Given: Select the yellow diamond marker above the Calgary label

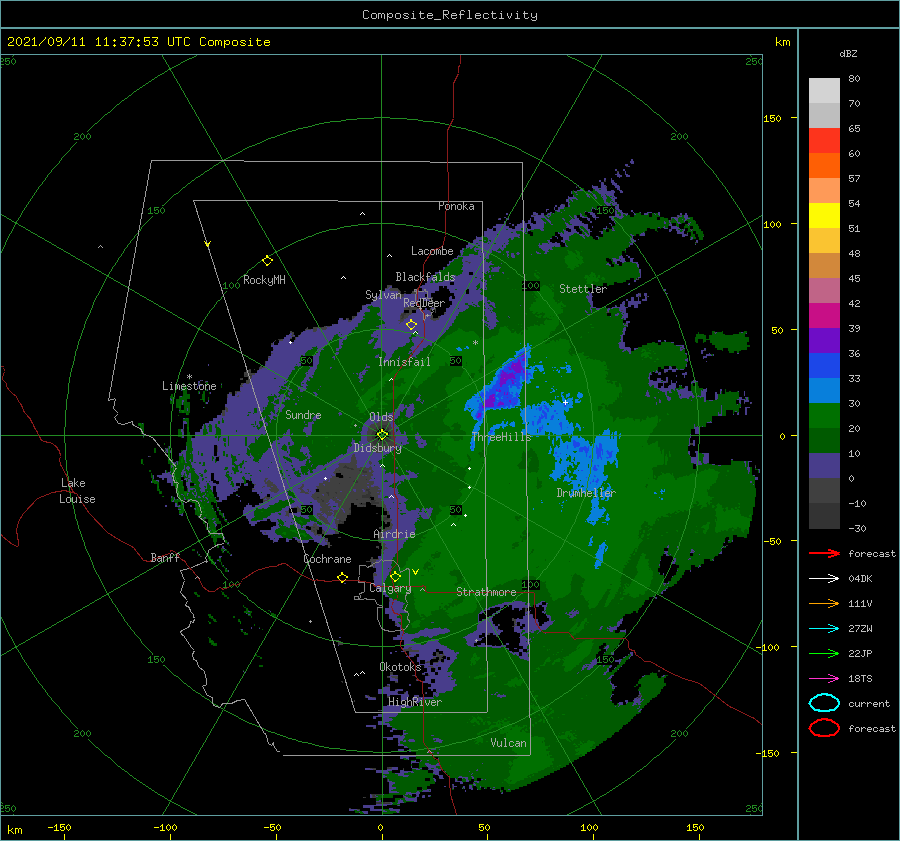Looking at the screenshot, I should [x=395, y=576].
